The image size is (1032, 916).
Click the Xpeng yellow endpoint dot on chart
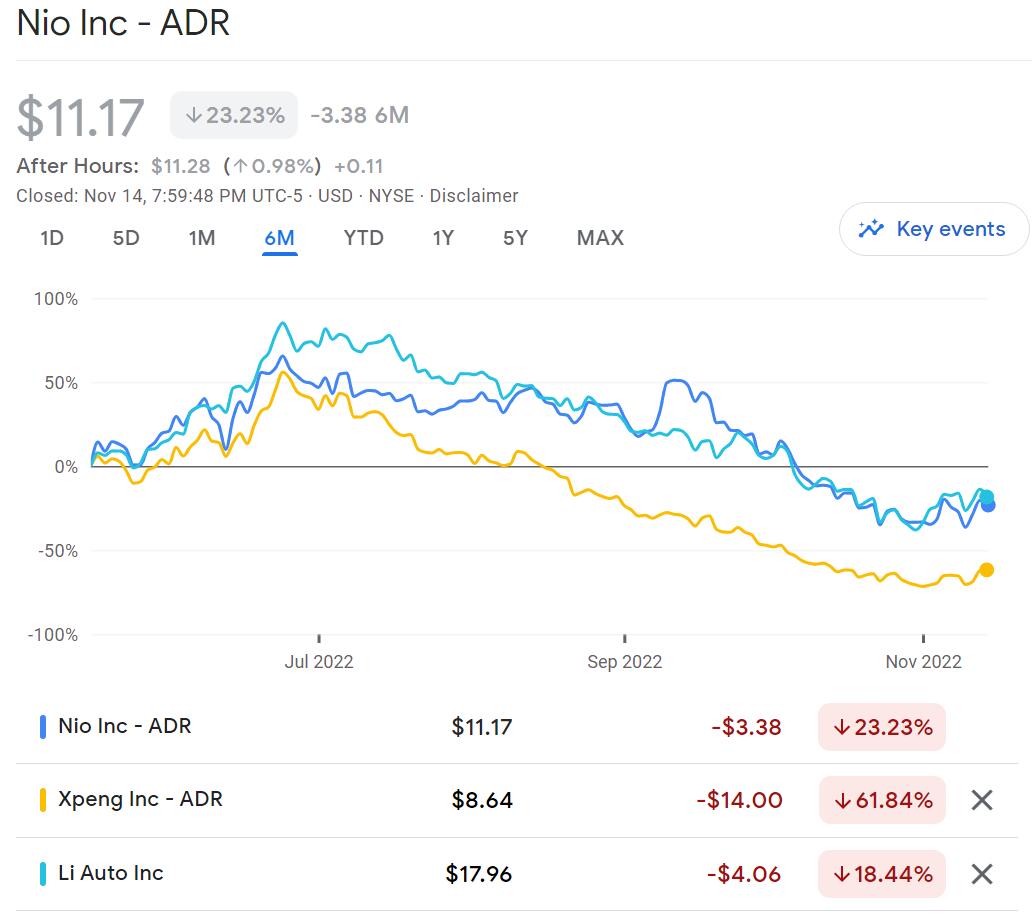(x=987, y=570)
